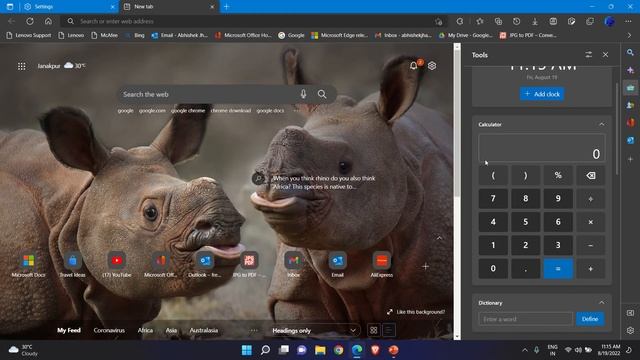Click the calculator equals button
Image resolution: width=640 pixels, height=360 pixels.
click(x=558, y=269)
